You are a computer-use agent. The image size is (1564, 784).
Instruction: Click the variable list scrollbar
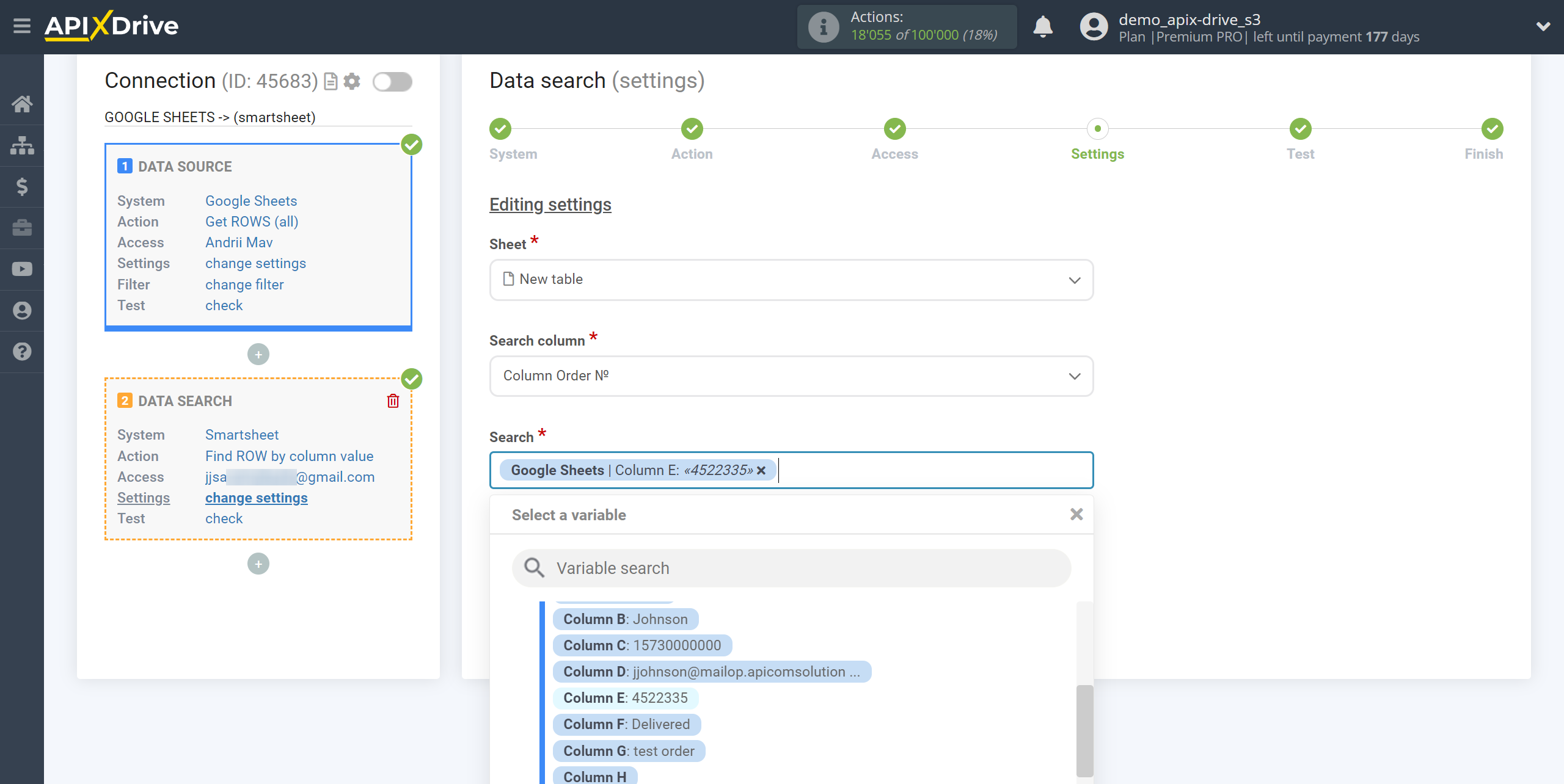pyautogui.click(x=1084, y=730)
